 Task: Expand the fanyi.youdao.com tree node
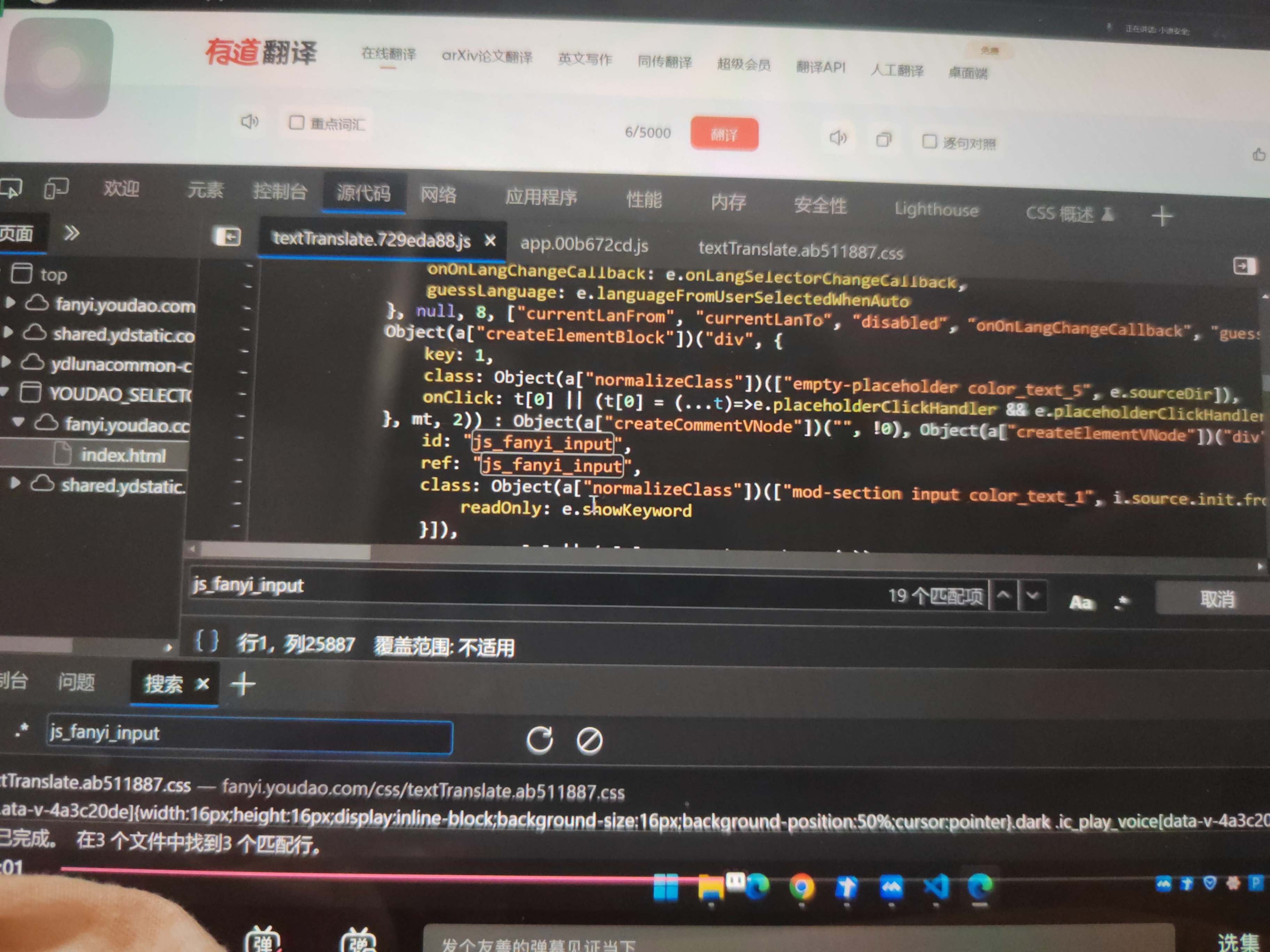(x=10, y=302)
